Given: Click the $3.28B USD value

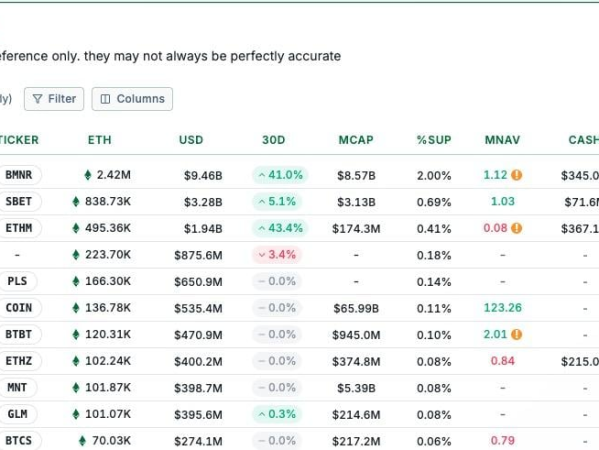Looking at the screenshot, I should pyautogui.click(x=203, y=202).
